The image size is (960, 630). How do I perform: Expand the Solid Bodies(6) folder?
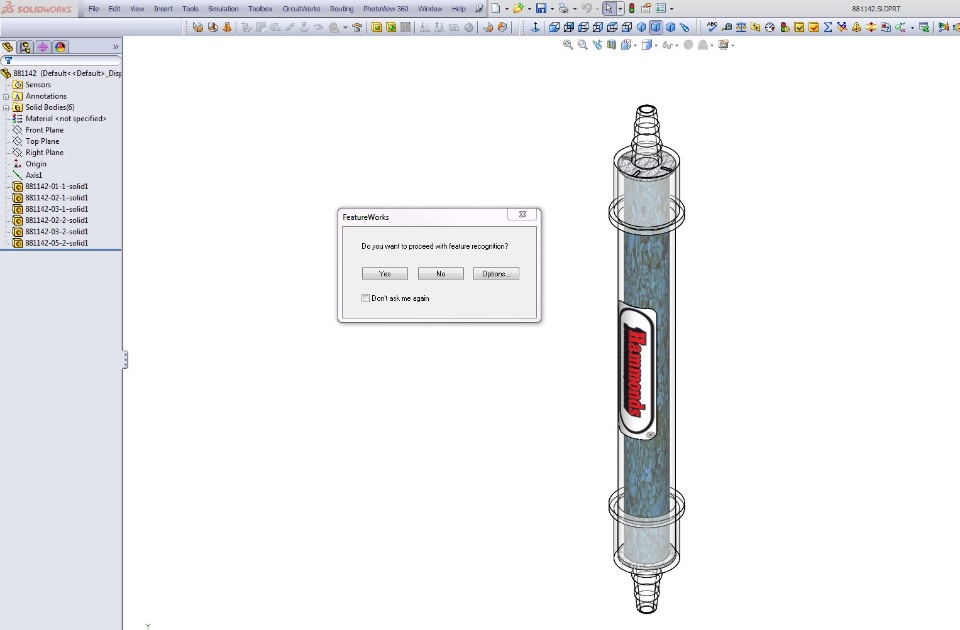point(6,107)
